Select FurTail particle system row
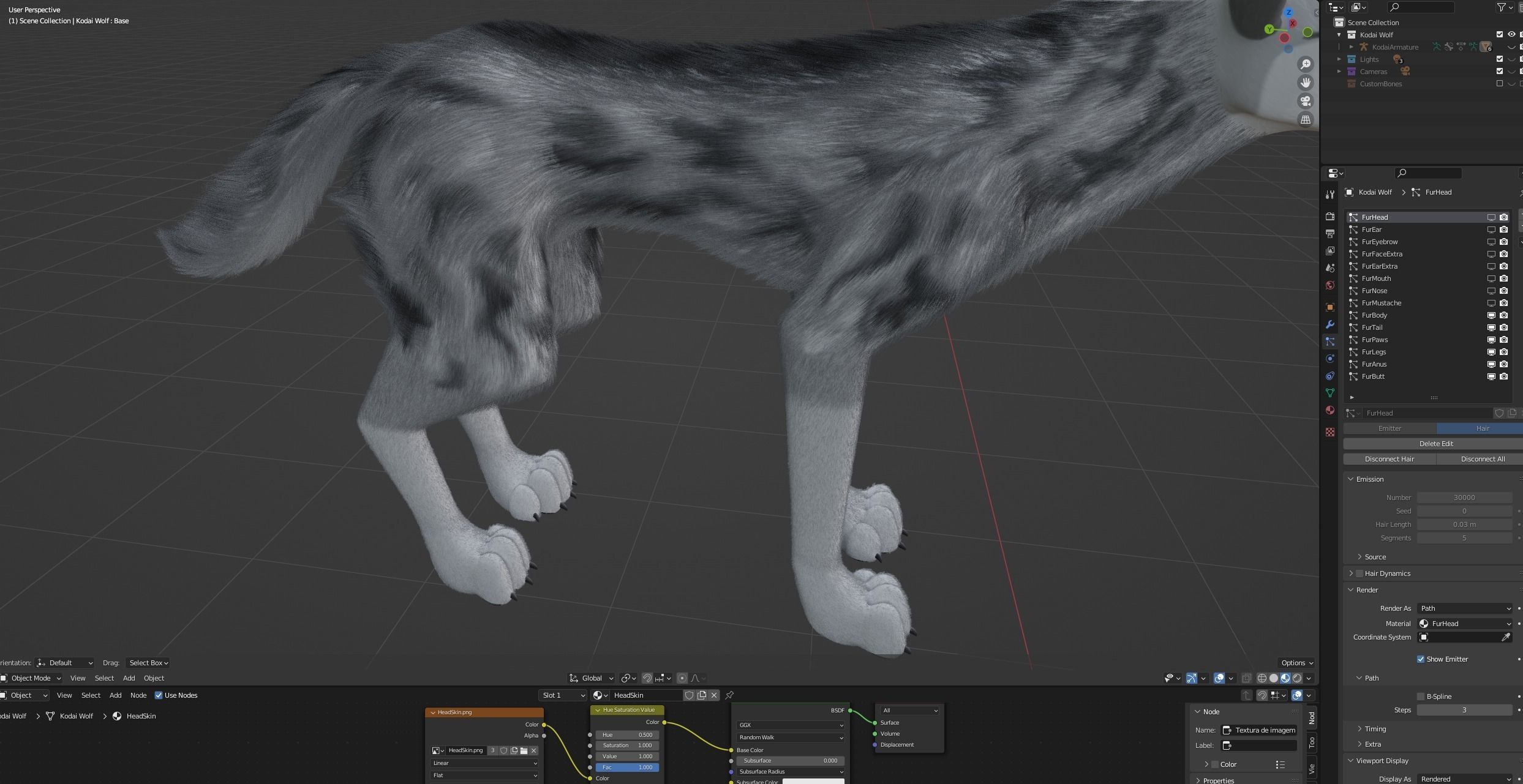 point(1429,327)
